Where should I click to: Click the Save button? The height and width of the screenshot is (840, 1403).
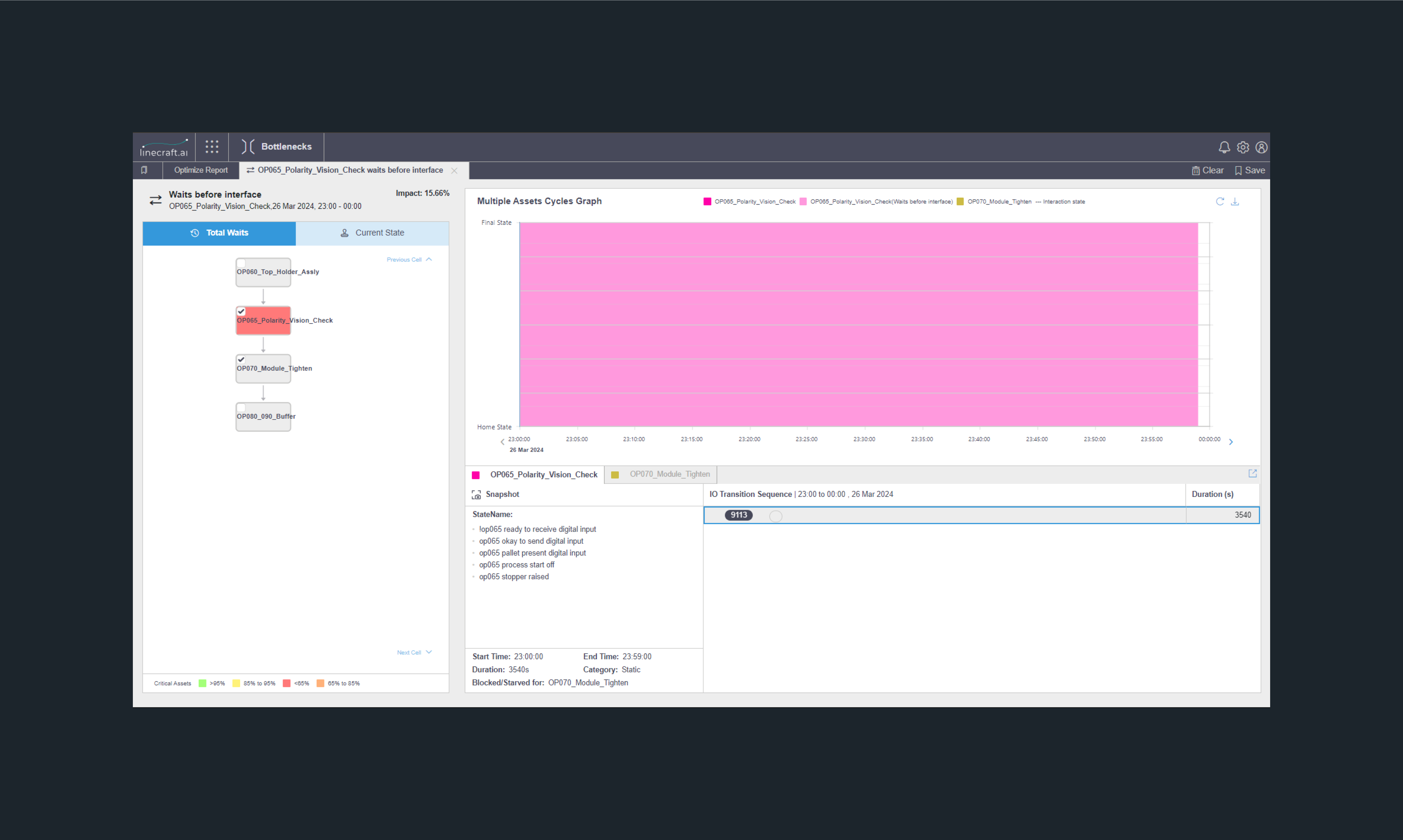tap(1249, 170)
